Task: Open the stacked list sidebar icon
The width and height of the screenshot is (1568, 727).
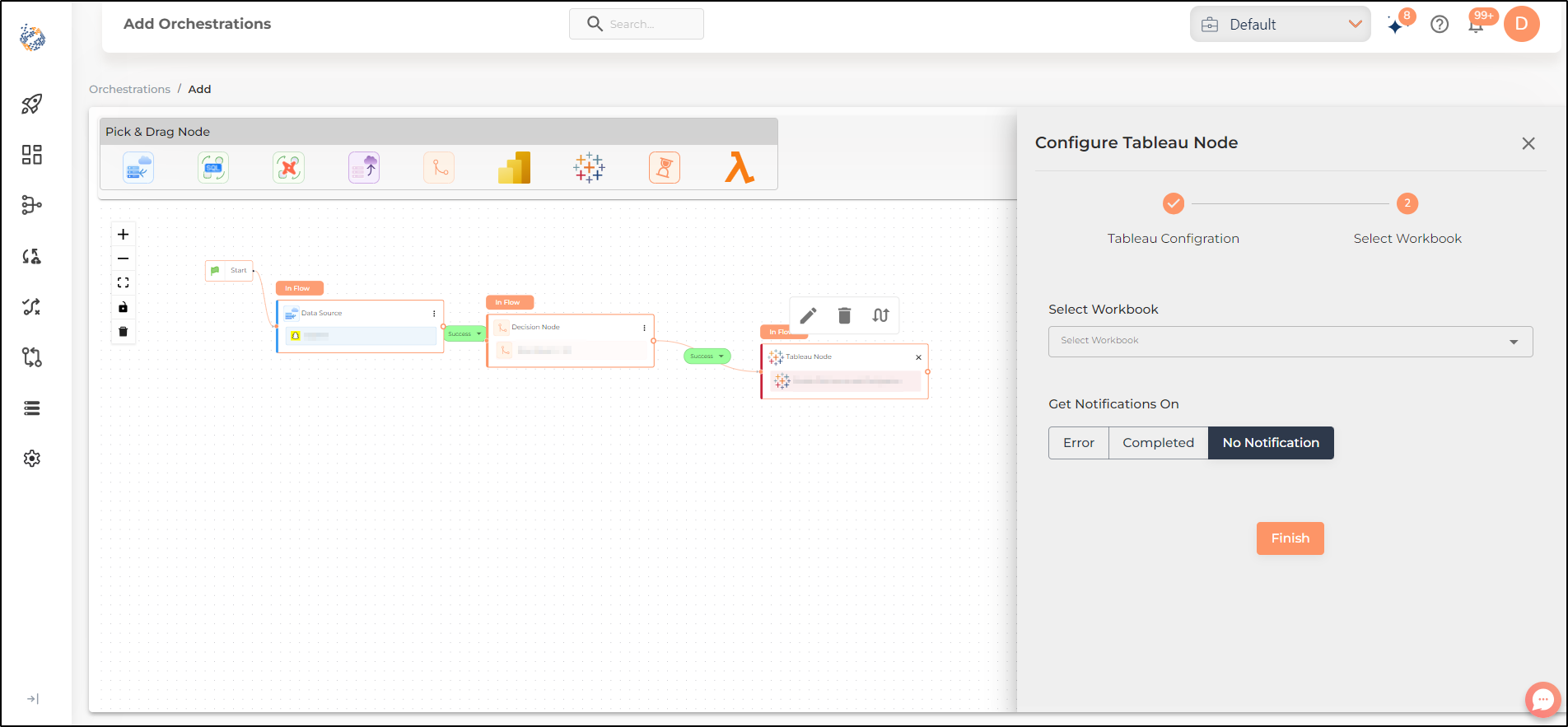Action: click(x=32, y=408)
